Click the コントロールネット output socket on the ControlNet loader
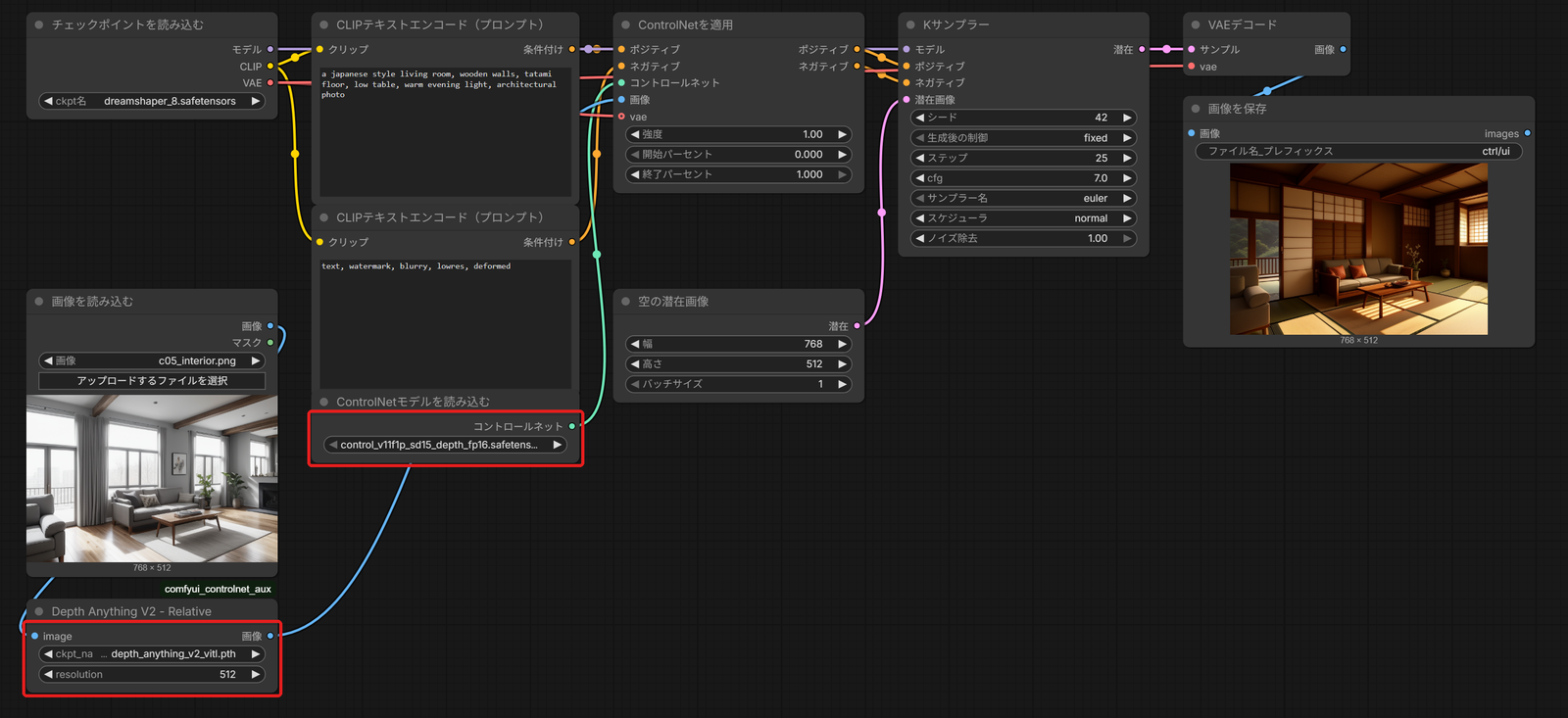1568x718 pixels. tap(572, 426)
